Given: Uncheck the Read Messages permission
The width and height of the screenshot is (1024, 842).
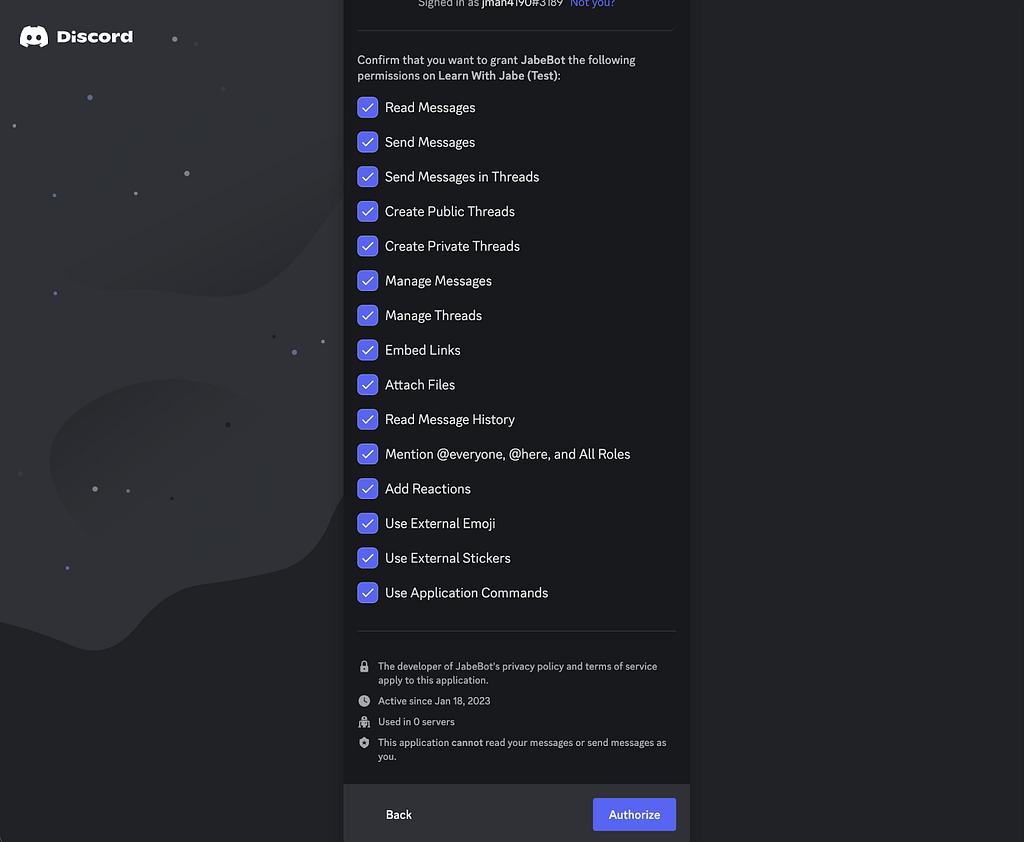Looking at the screenshot, I should click(368, 107).
